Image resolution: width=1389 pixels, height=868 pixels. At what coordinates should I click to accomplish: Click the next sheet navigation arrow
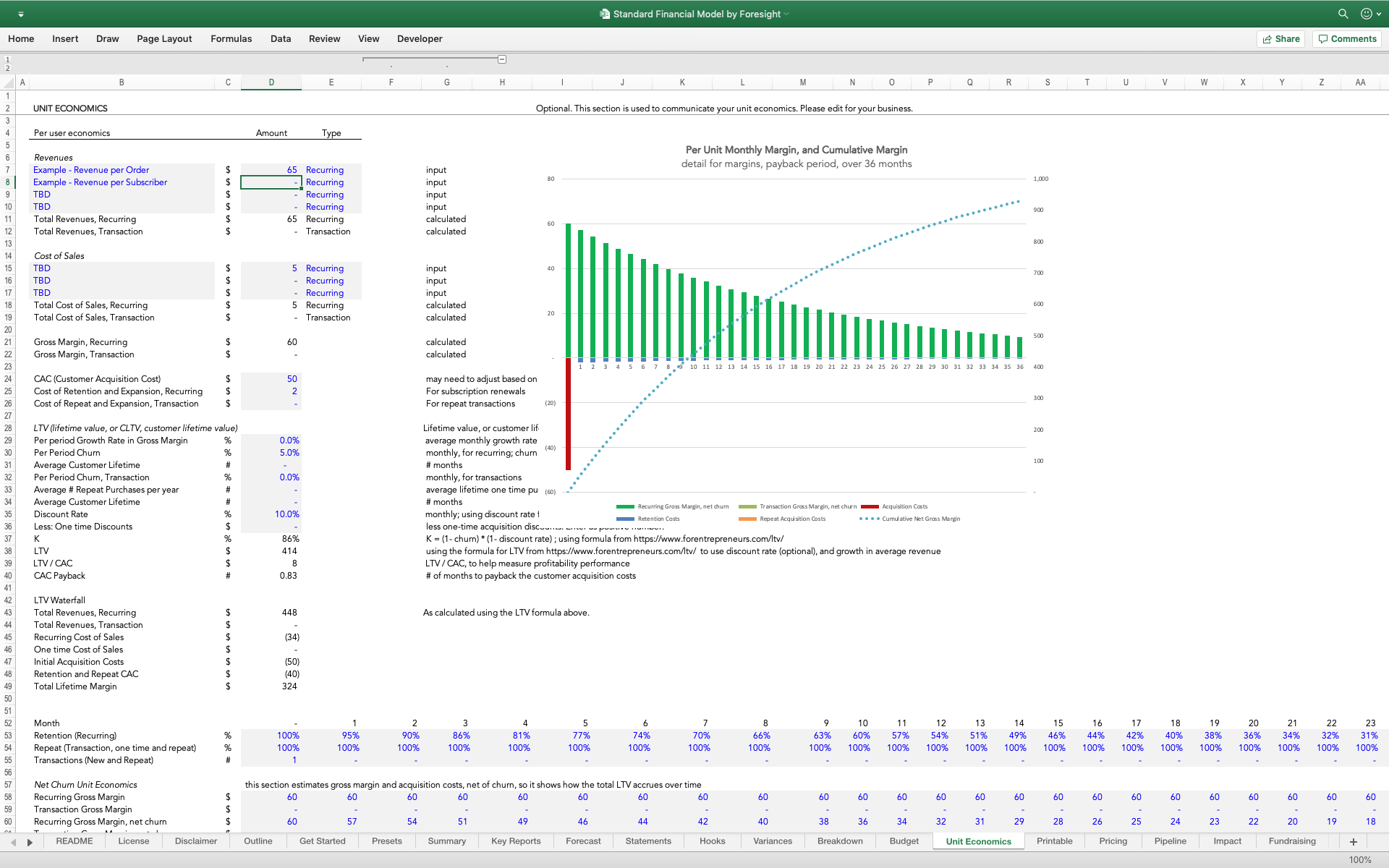(30, 841)
